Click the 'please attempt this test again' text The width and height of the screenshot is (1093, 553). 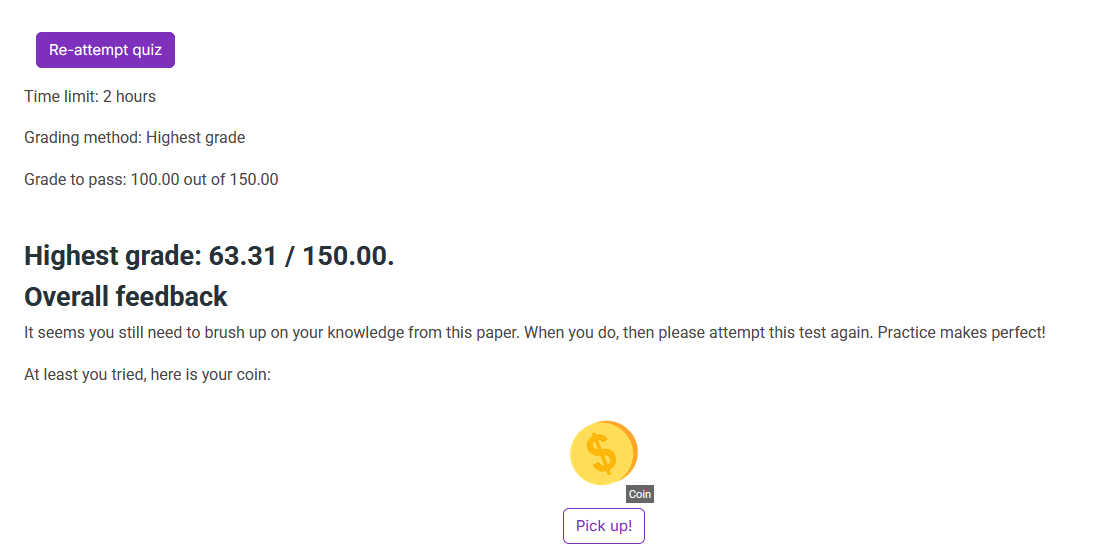(765, 332)
